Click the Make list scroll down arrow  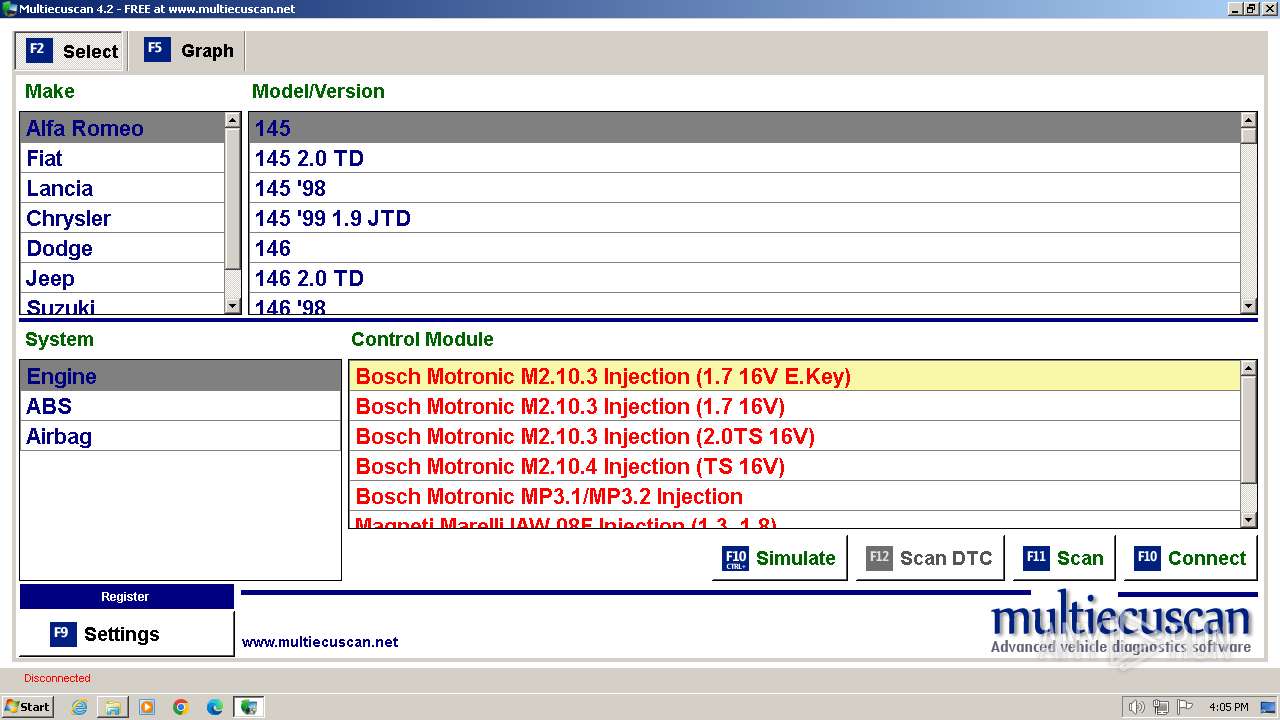[233, 306]
